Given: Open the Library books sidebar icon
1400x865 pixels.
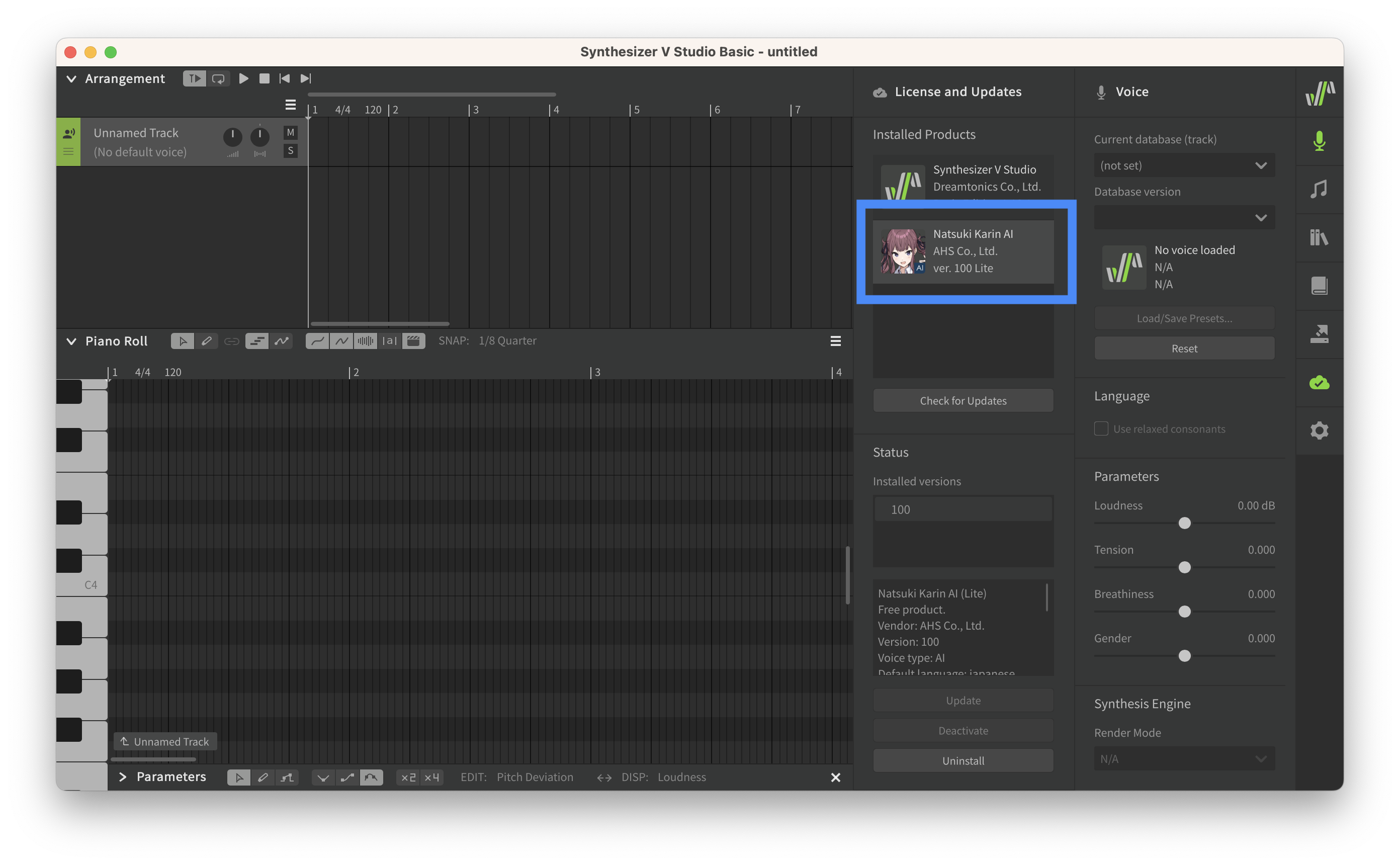Looking at the screenshot, I should coord(1319,237).
